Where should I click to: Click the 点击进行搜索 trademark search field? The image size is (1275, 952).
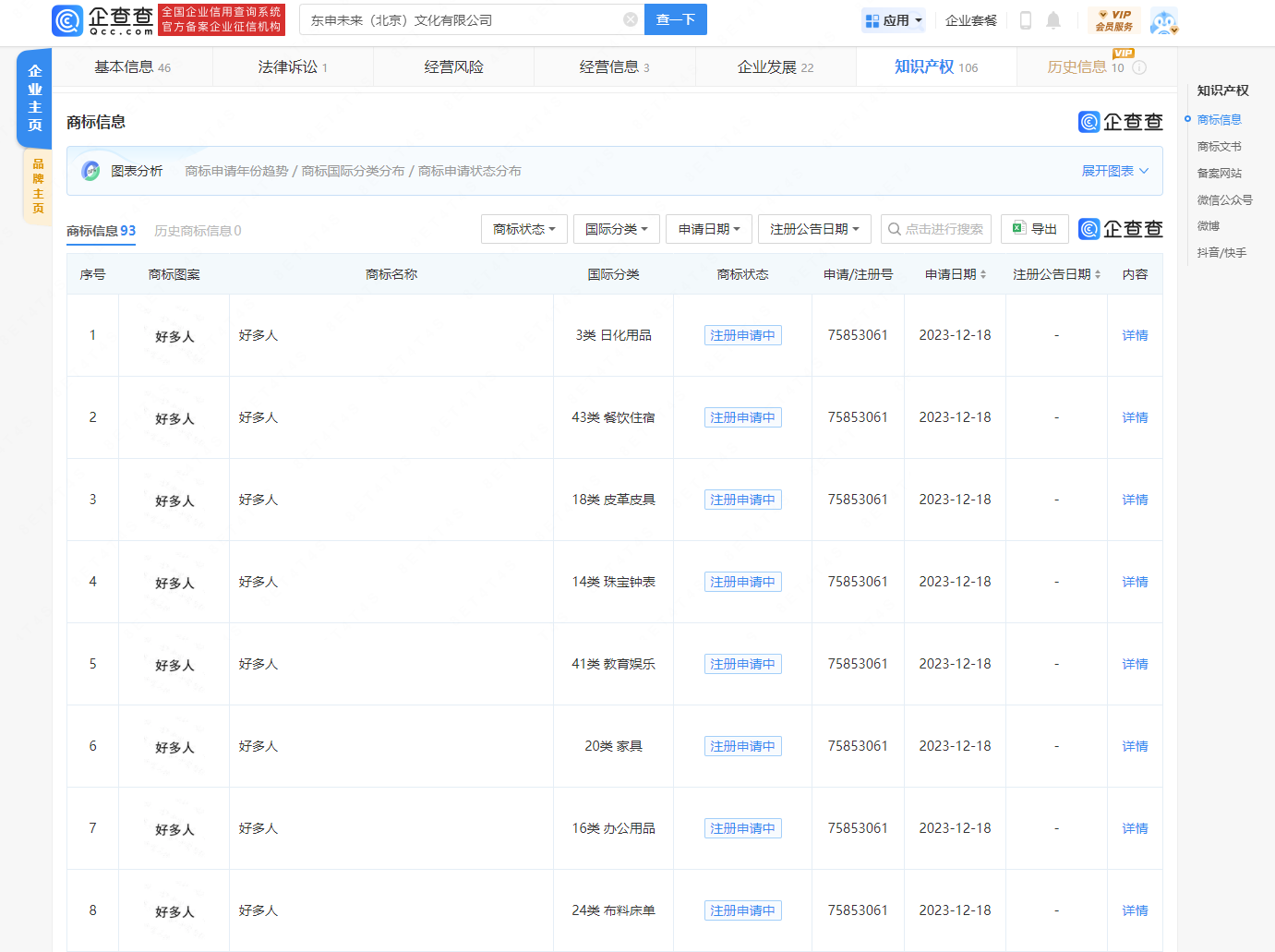[x=936, y=229]
